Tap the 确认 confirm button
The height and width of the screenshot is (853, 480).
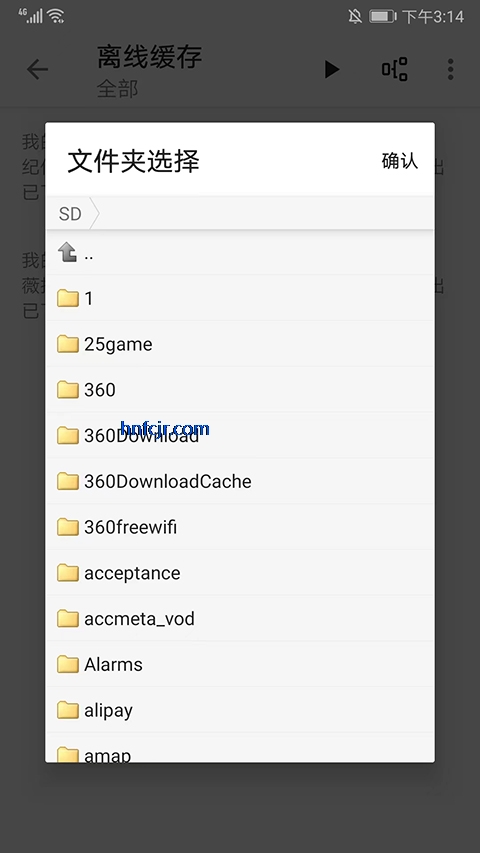(x=400, y=160)
